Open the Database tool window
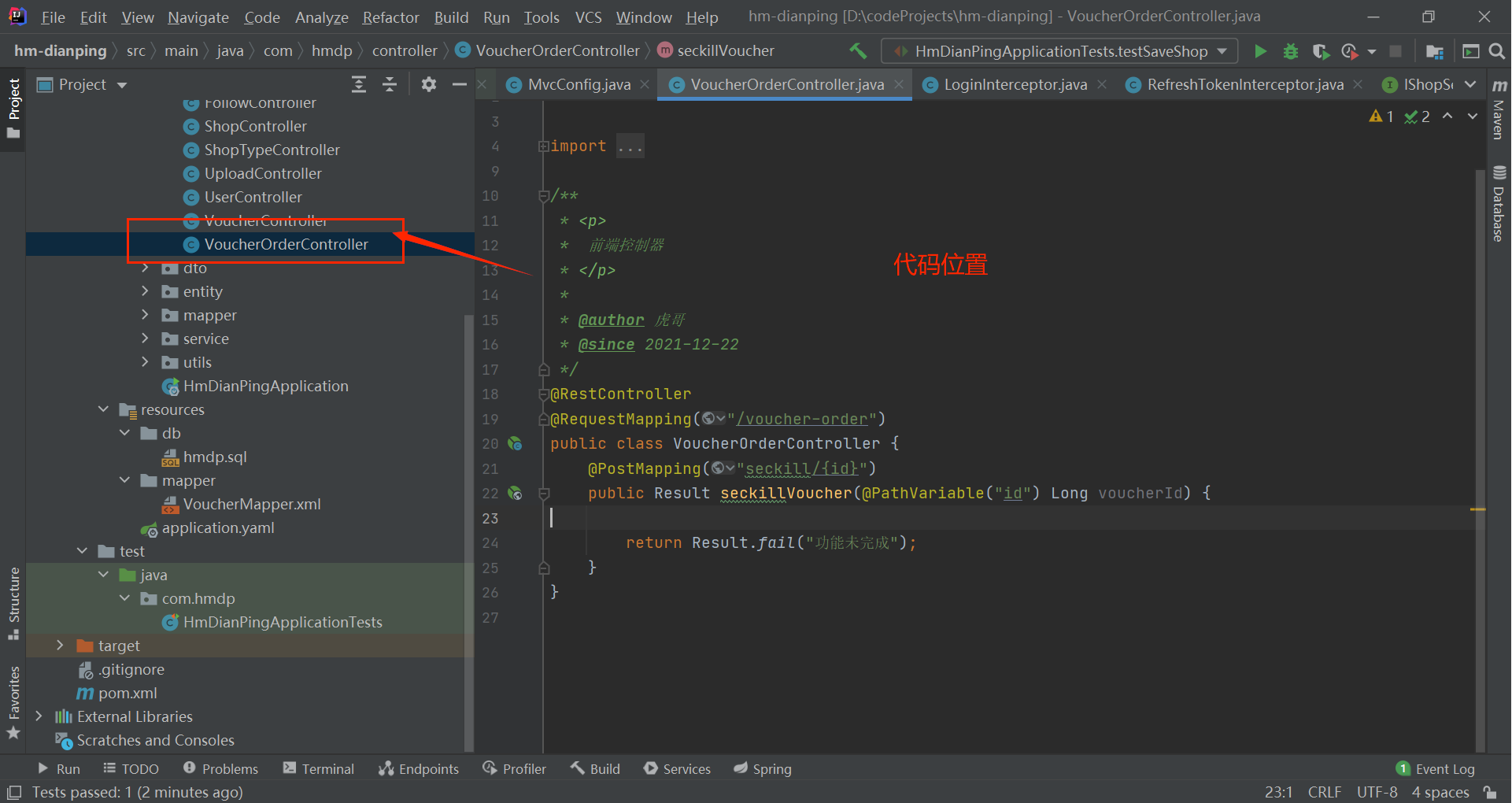The image size is (1512, 803). point(1499,203)
